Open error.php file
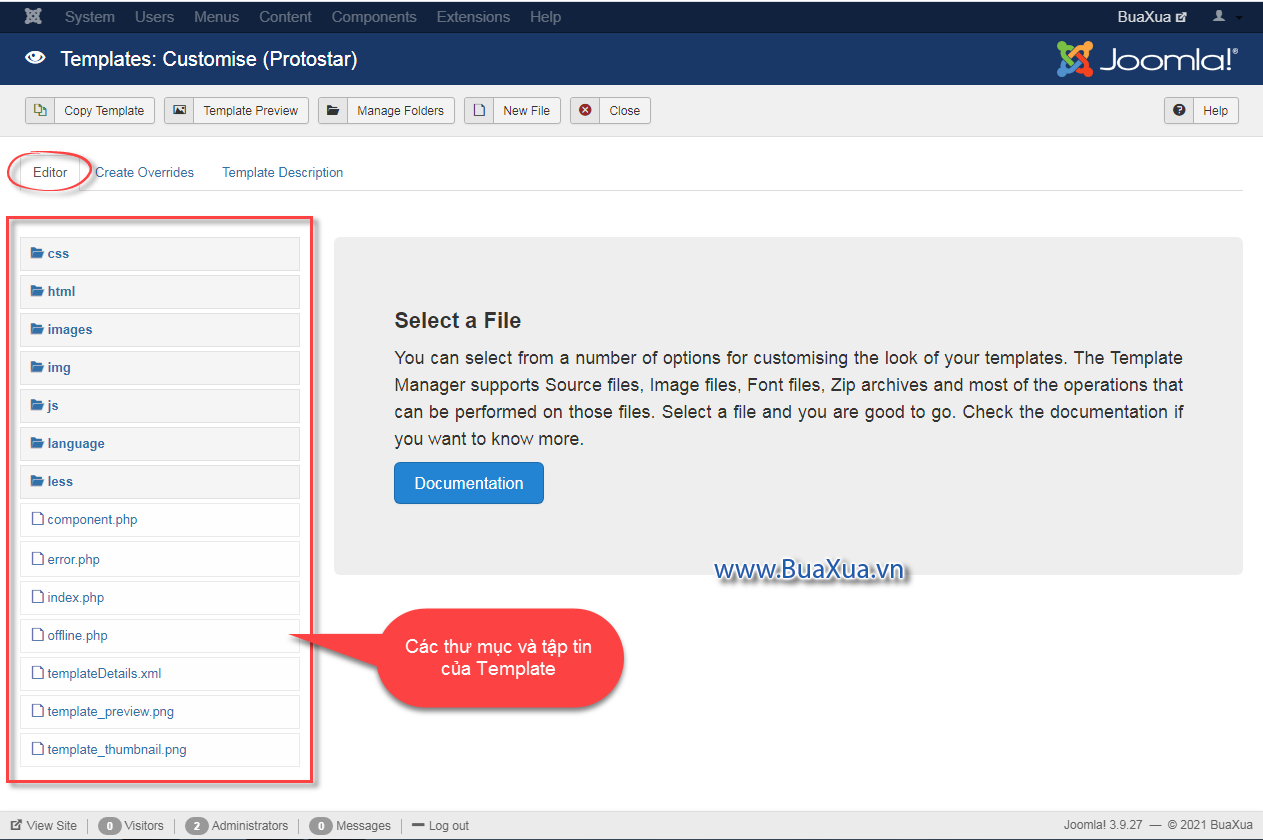This screenshot has height=840, width=1263. [160, 559]
